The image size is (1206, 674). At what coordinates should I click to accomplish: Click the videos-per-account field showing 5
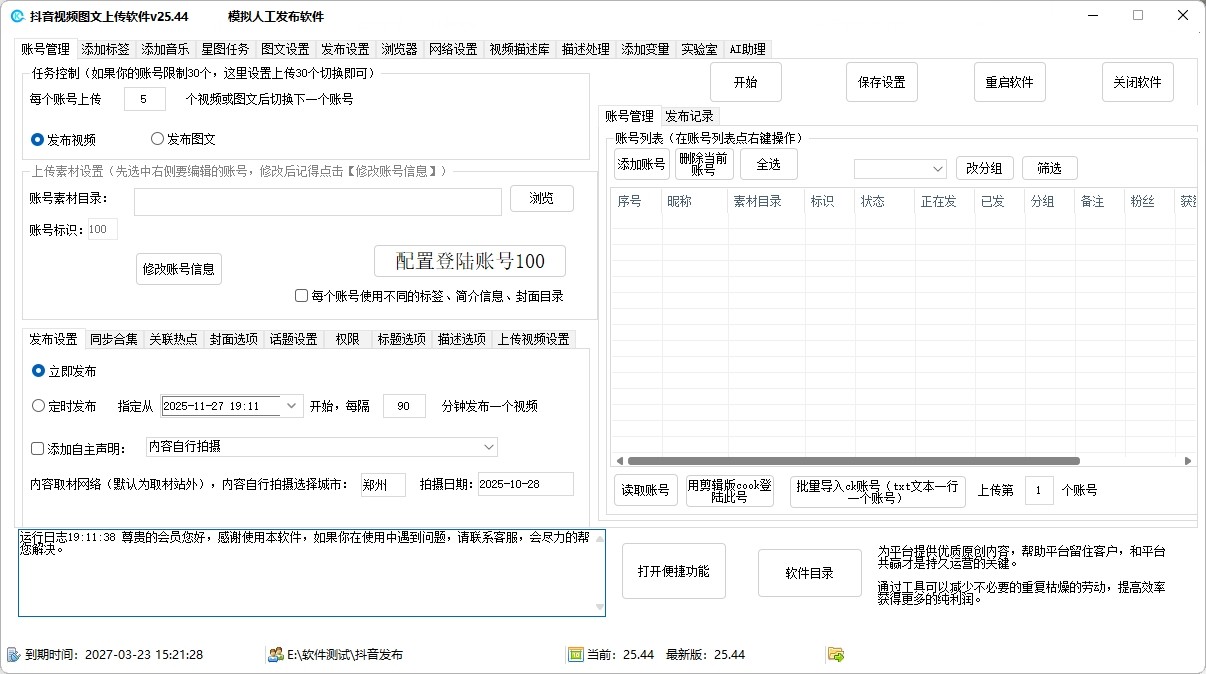[x=145, y=99]
